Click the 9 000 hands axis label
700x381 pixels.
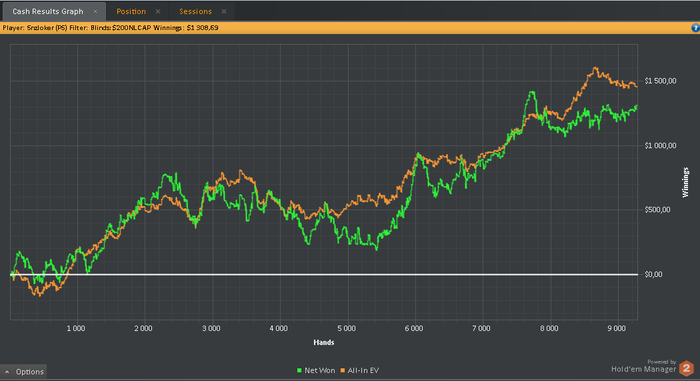tap(617, 328)
